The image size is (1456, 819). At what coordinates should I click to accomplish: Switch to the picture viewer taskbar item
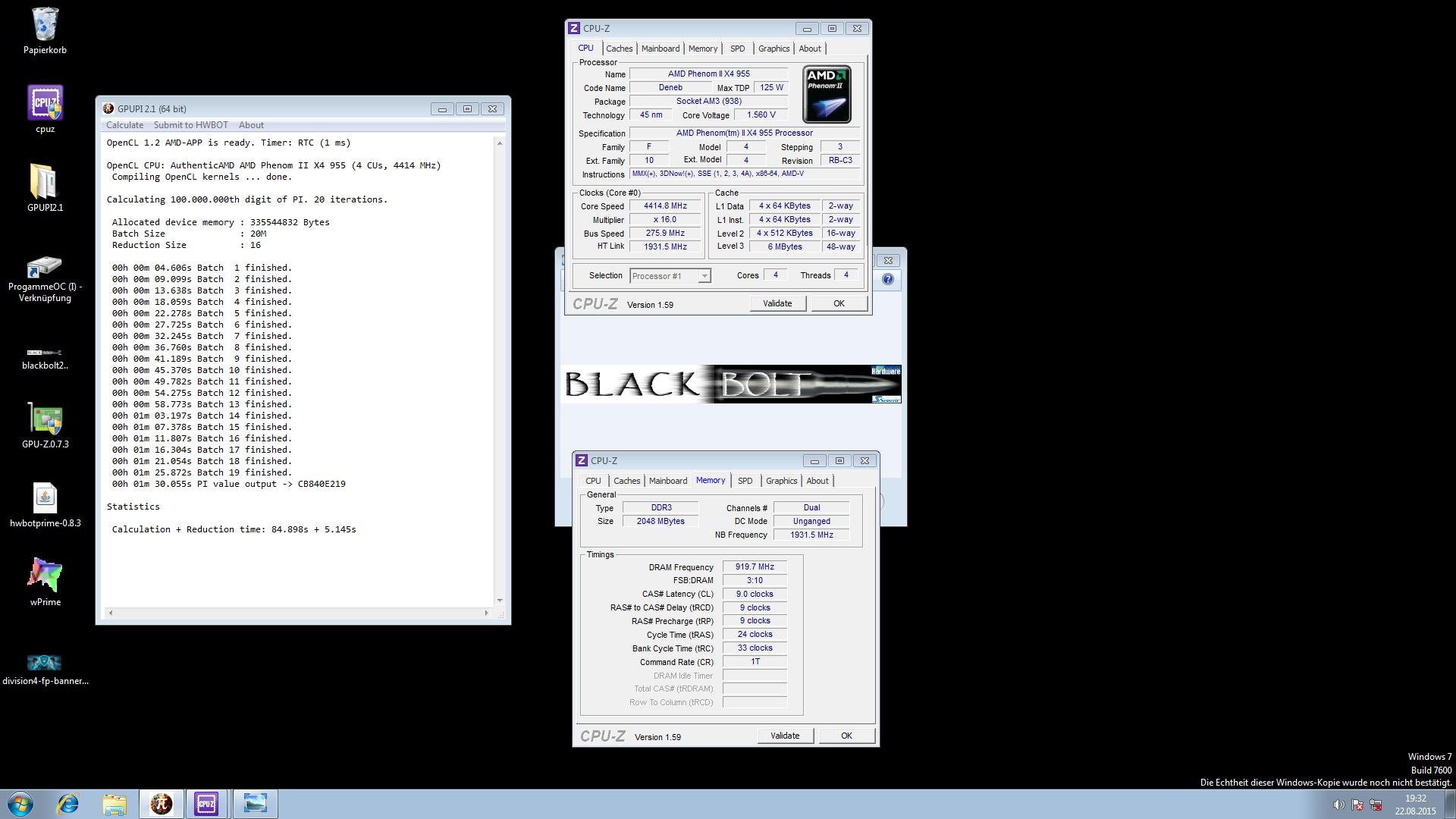point(255,804)
